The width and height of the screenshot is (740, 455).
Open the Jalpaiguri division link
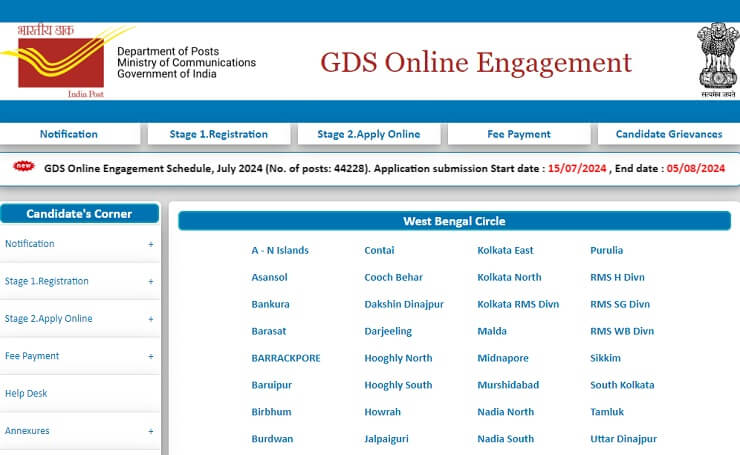coord(386,439)
